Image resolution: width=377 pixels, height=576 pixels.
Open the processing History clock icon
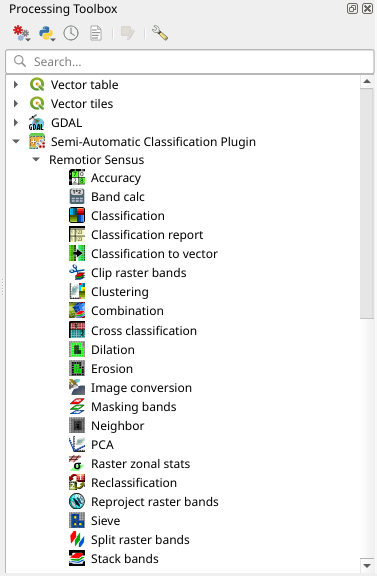pyautogui.click(x=71, y=33)
